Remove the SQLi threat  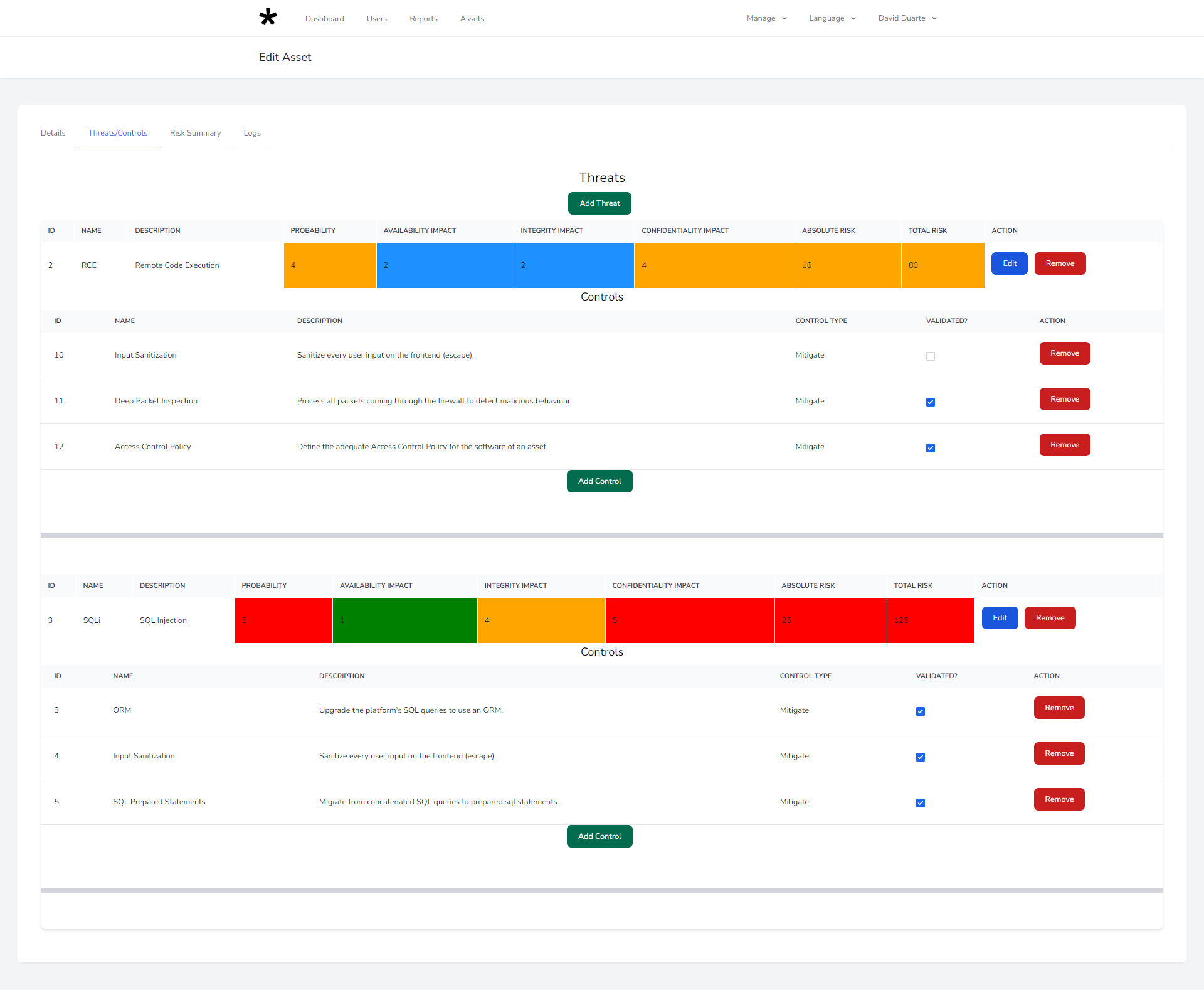(x=1050, y=618)
